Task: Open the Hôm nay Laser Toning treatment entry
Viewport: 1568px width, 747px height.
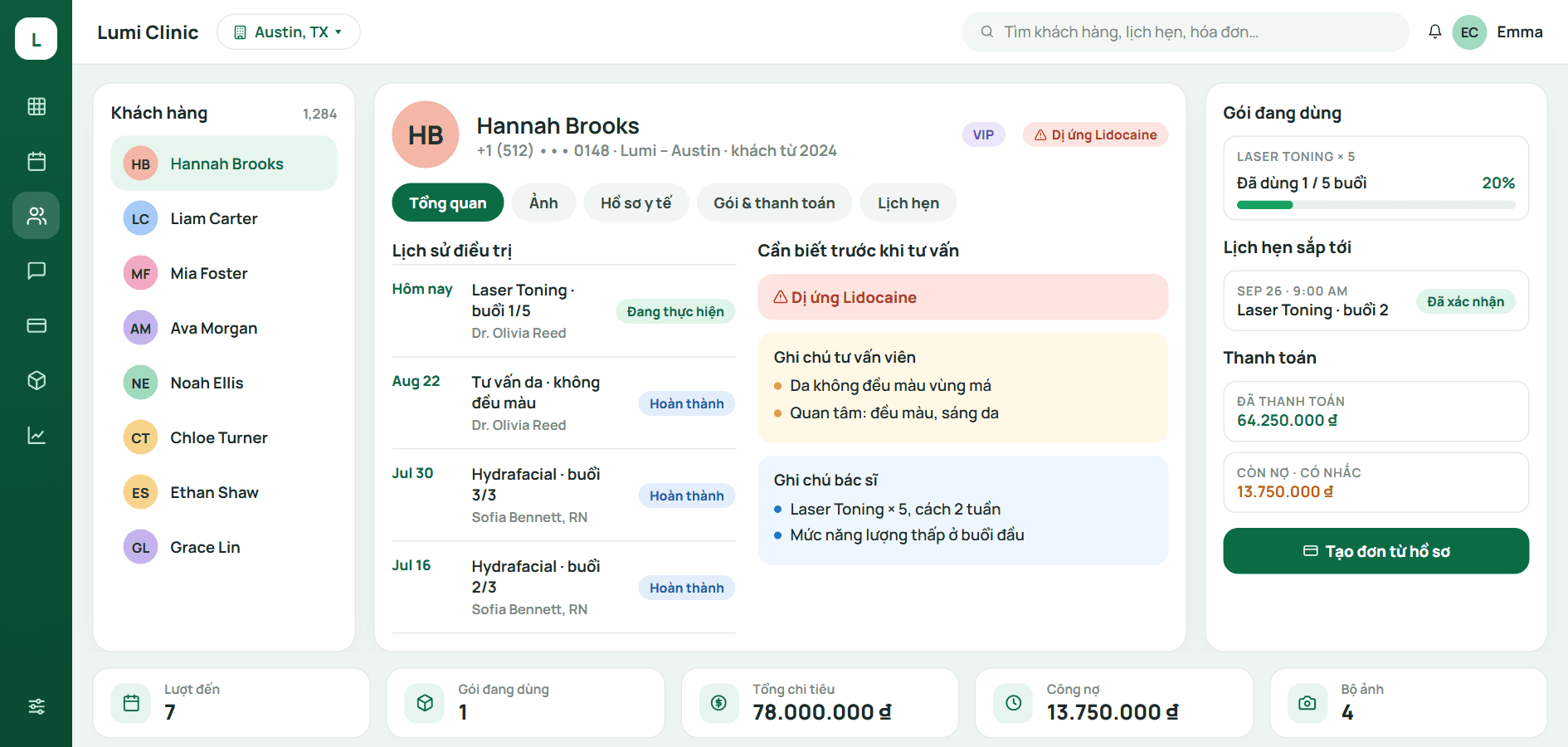Action: (x=563, y=311)
